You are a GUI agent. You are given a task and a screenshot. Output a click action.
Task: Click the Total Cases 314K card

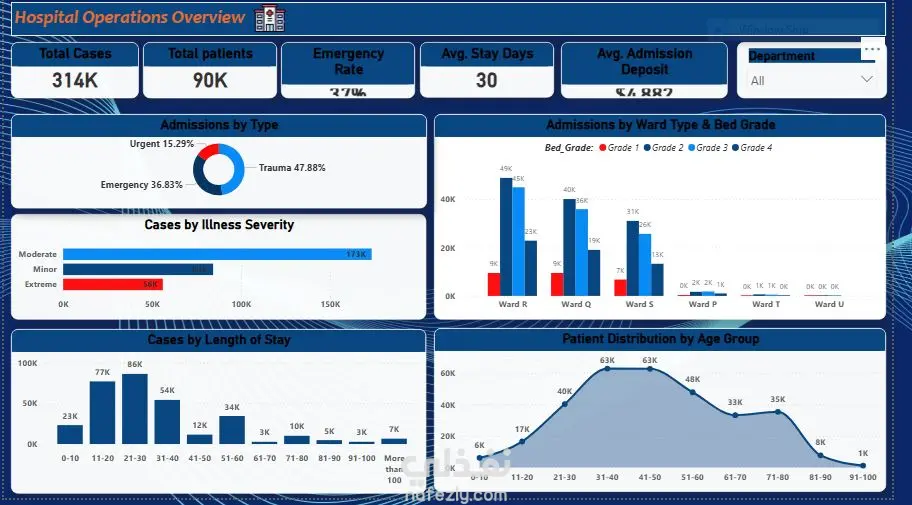(x=75, y=70)
